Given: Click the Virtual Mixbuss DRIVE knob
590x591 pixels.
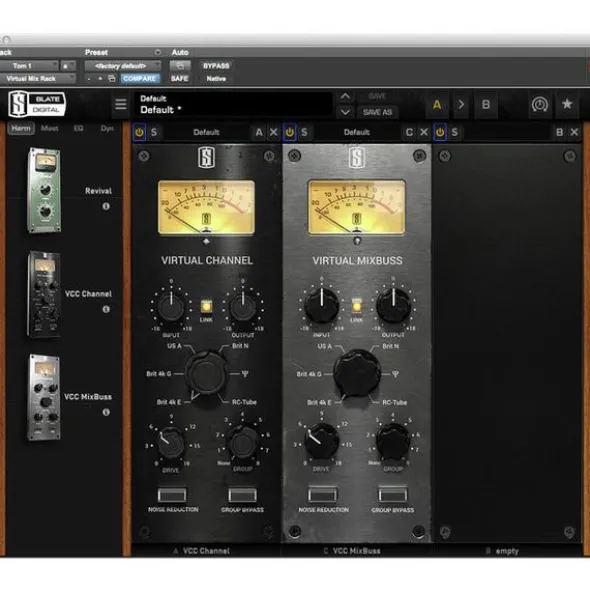Looking at the screenshot, I should (321, 441).
